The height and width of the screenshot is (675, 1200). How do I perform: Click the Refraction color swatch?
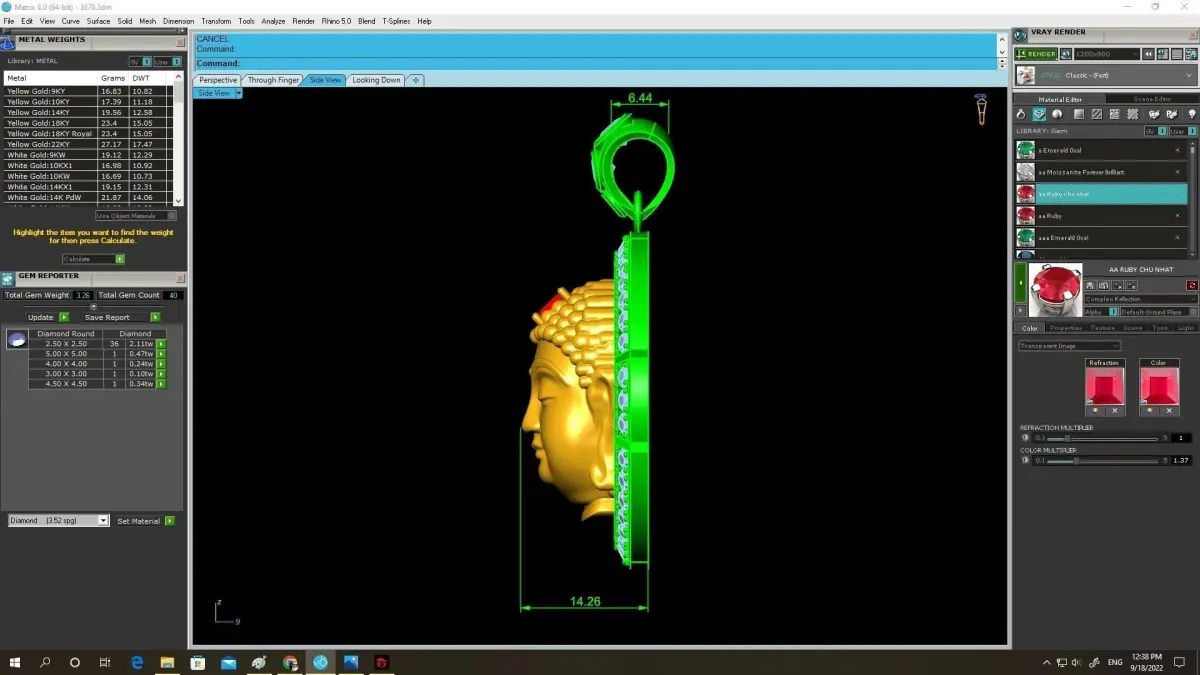[x=1105, y=386]
